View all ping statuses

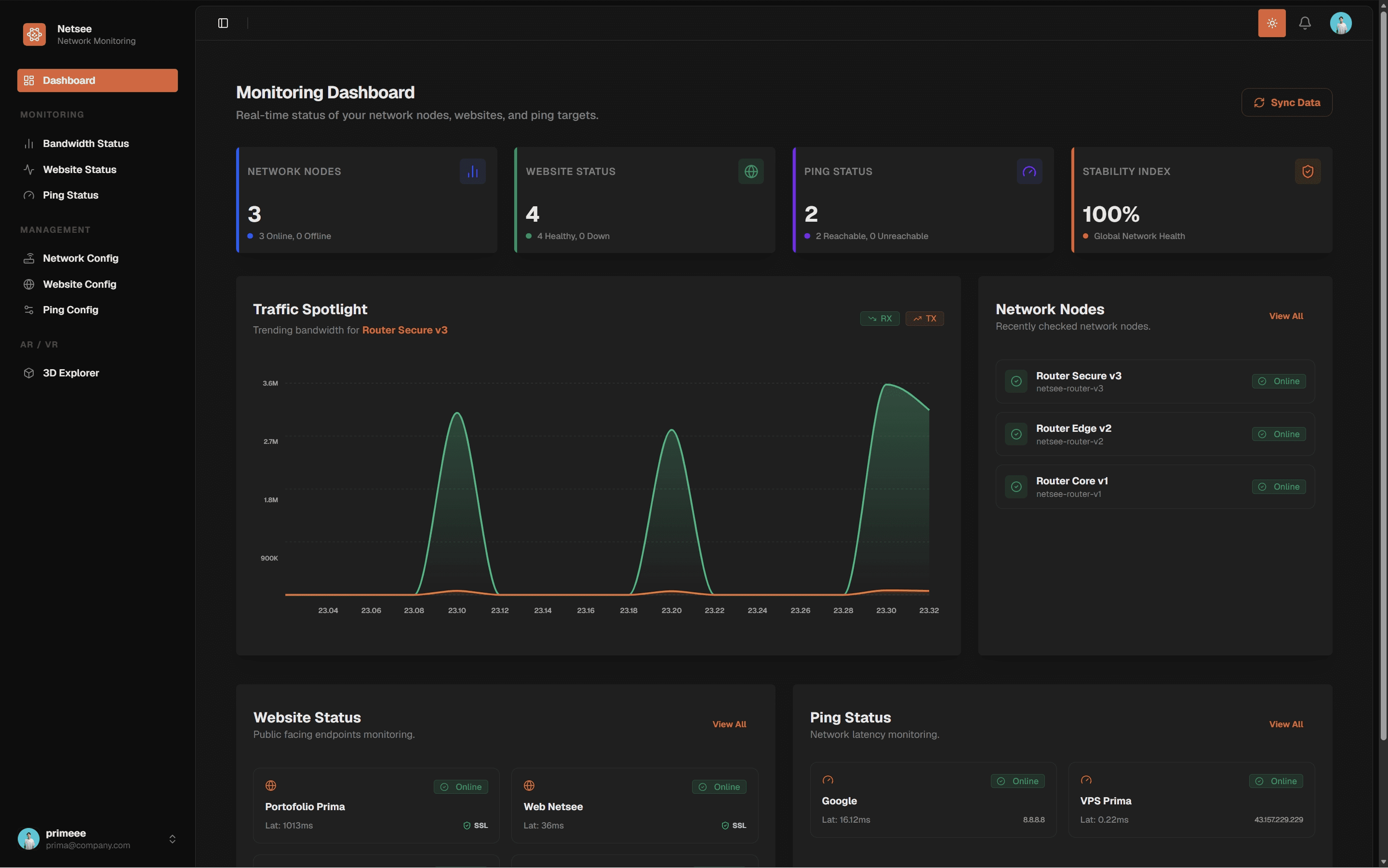coord(1286,724)
